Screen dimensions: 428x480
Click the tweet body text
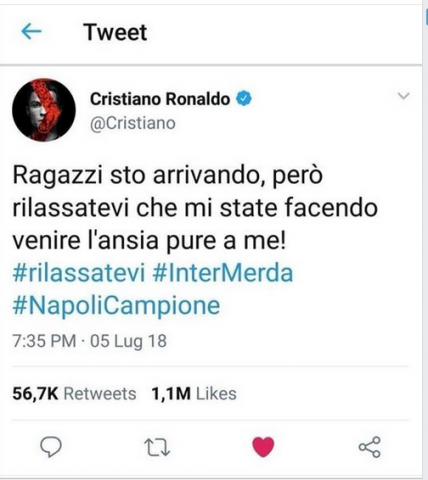[x=195, y=207]
